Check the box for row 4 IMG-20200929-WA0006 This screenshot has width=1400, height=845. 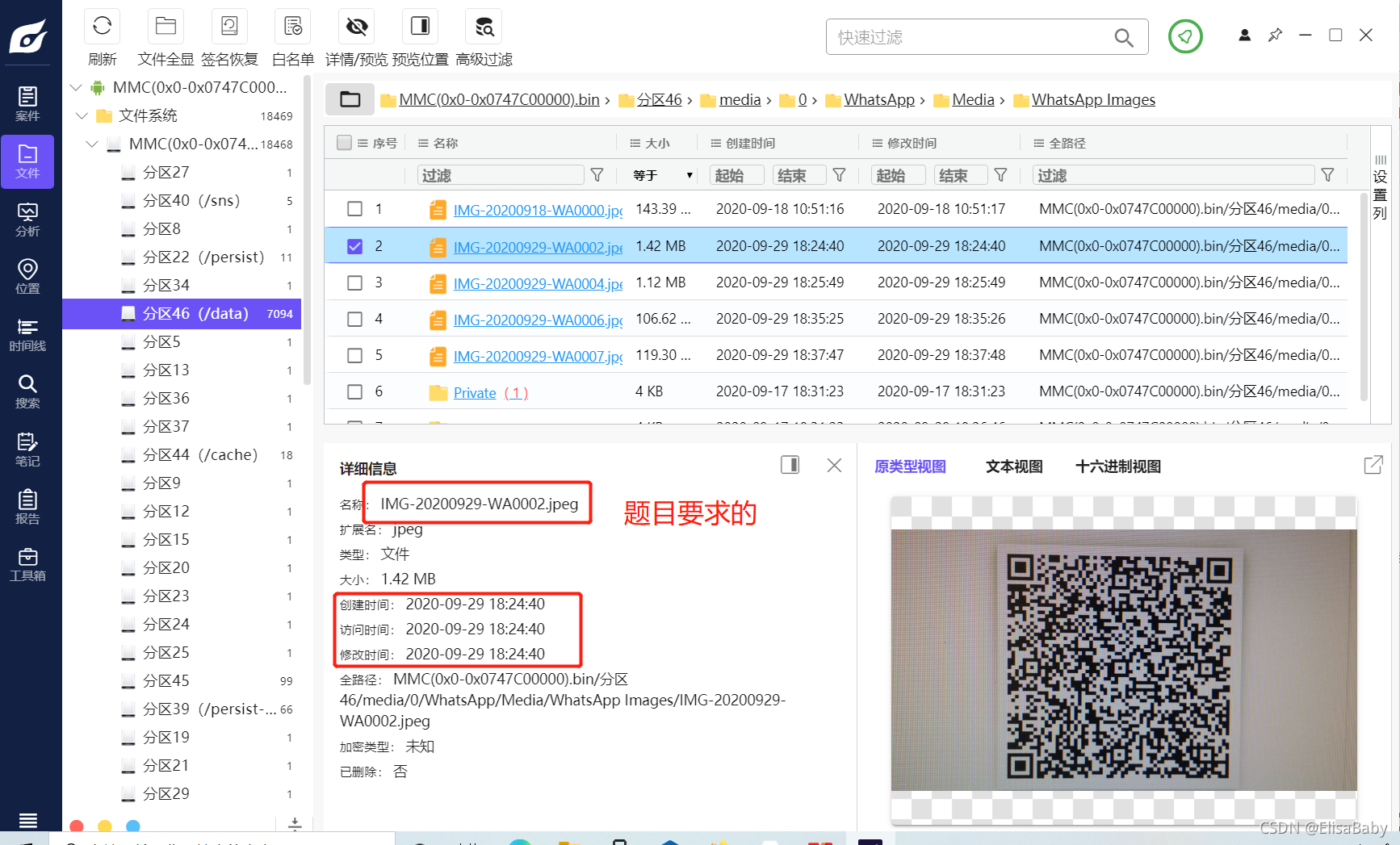click(x=354, y=319)
